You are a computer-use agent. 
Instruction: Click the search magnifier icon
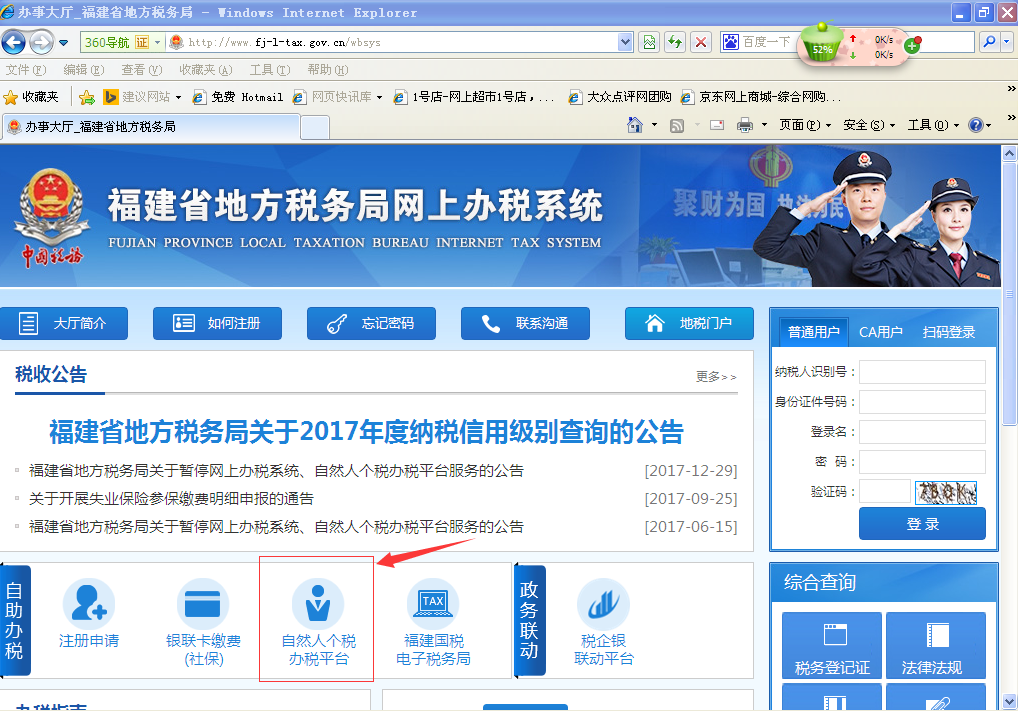[989, 42]
